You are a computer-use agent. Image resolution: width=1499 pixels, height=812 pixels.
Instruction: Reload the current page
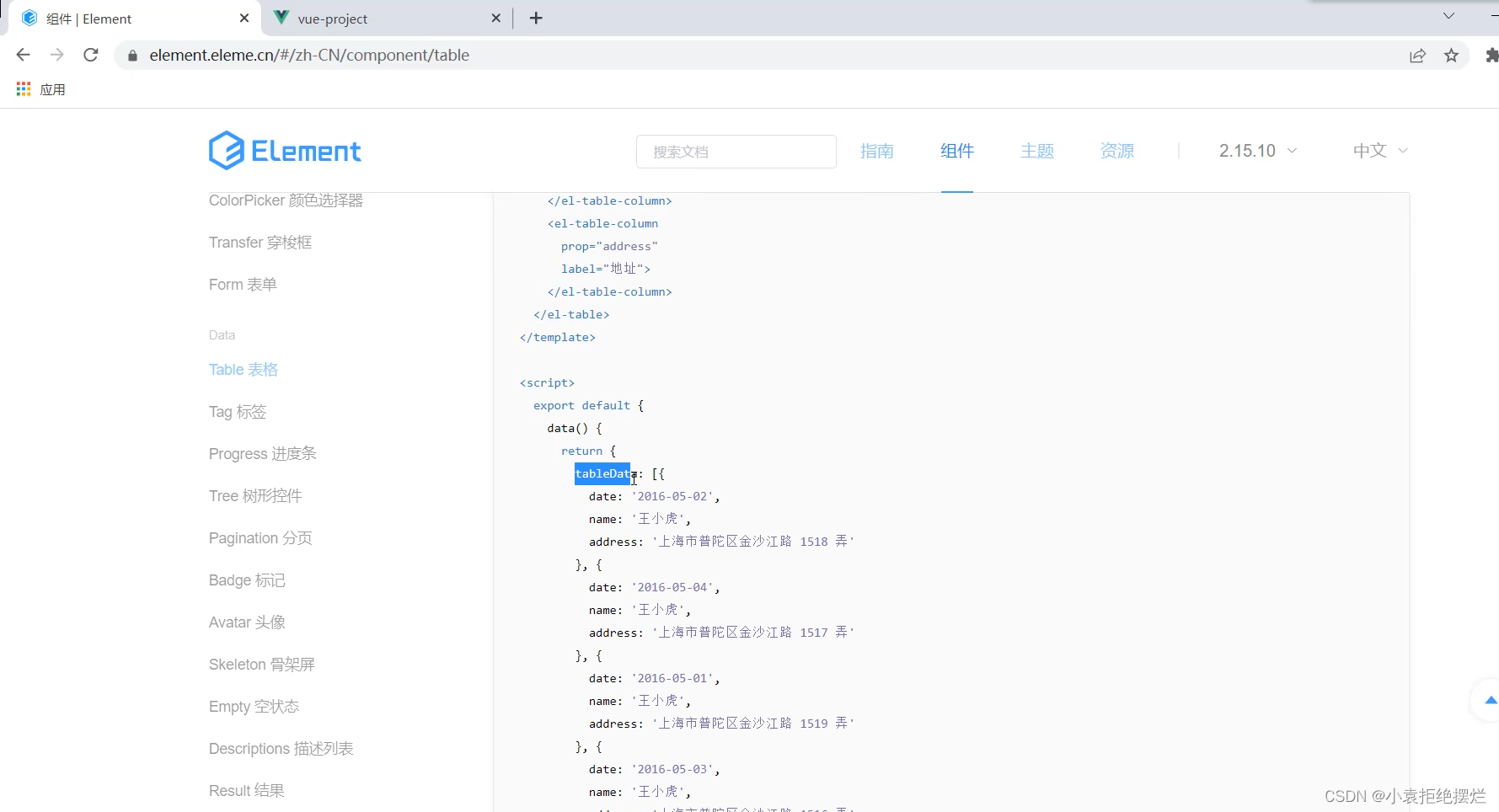(91, 55)
